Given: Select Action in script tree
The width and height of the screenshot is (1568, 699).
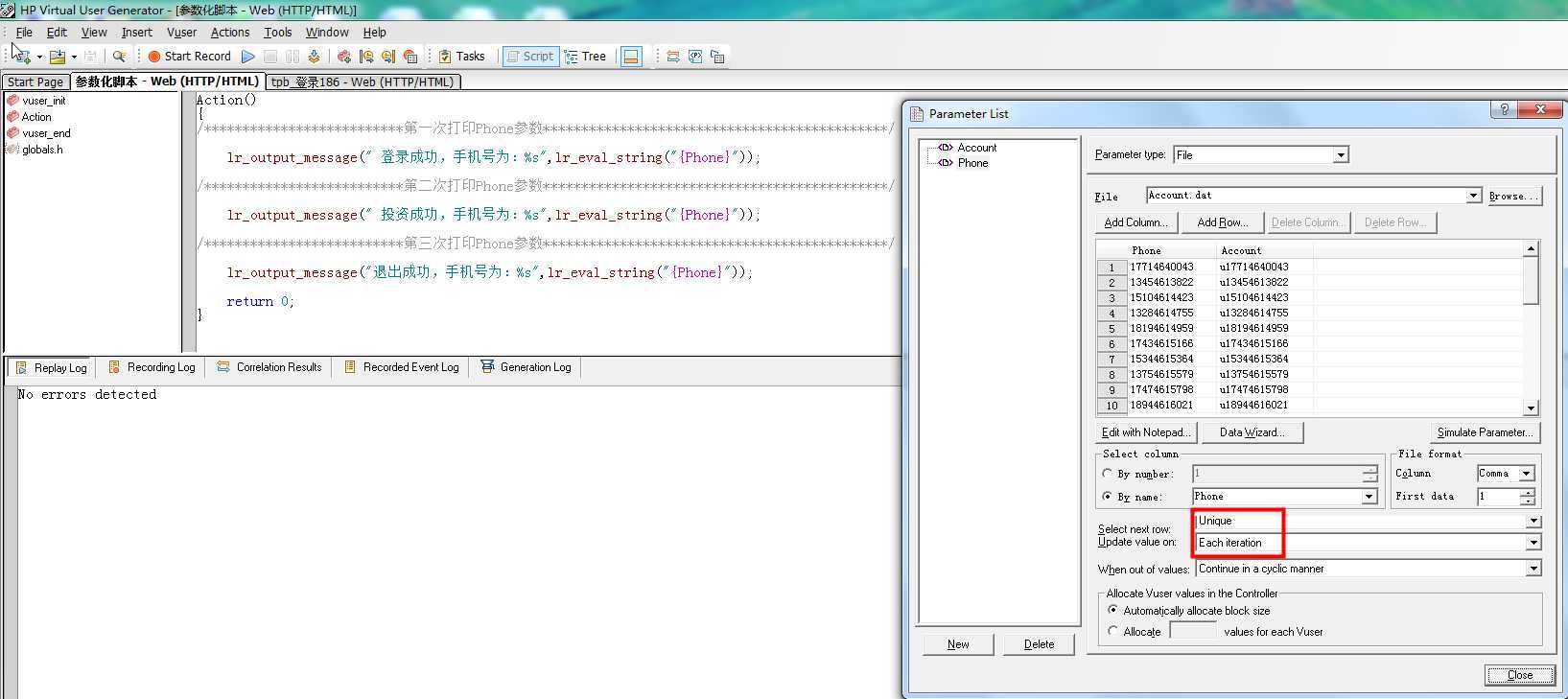Looking at the screenshot, I should click(36, 117).
